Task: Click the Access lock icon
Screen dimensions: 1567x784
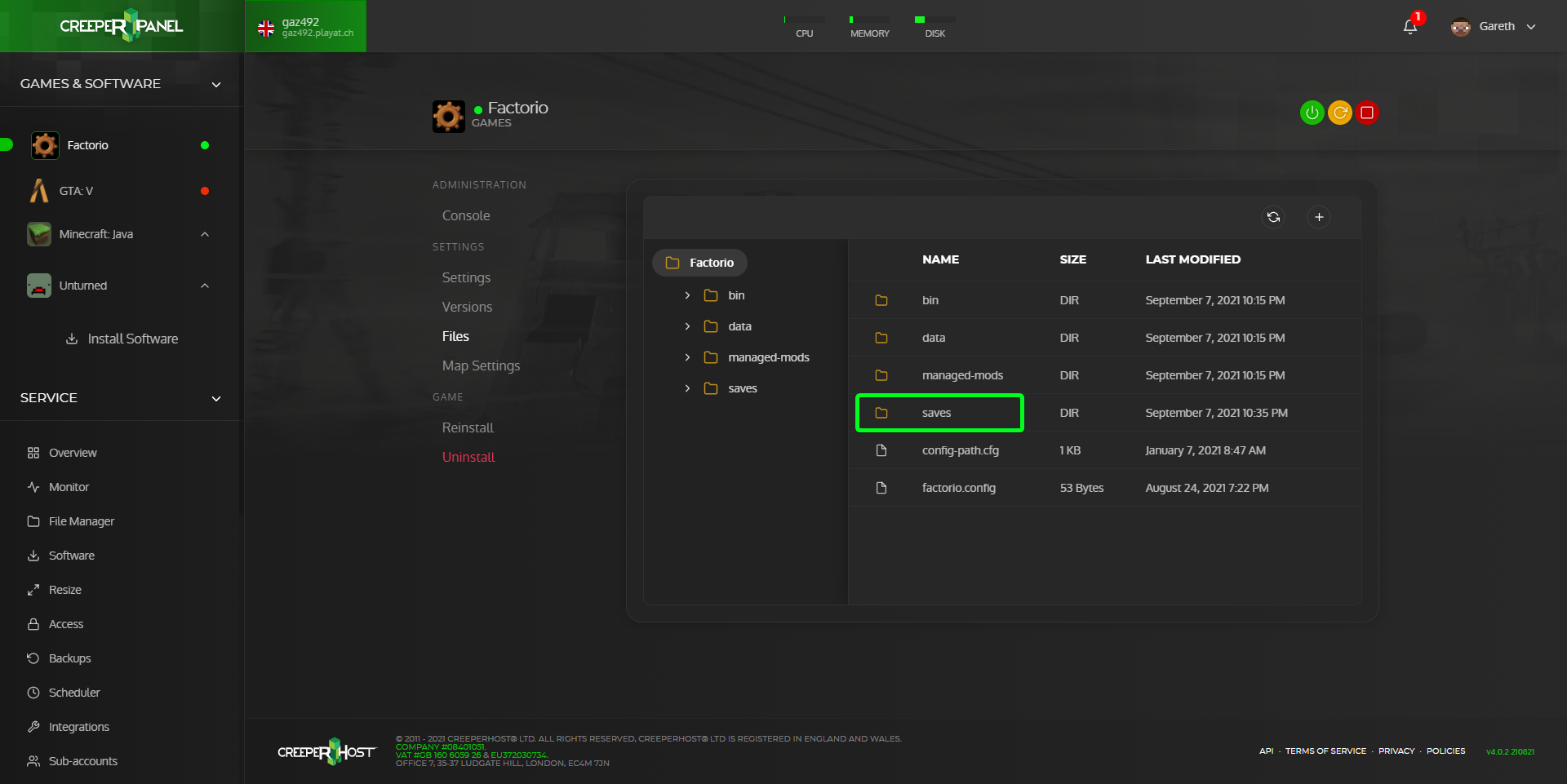Action: point(33,624)
